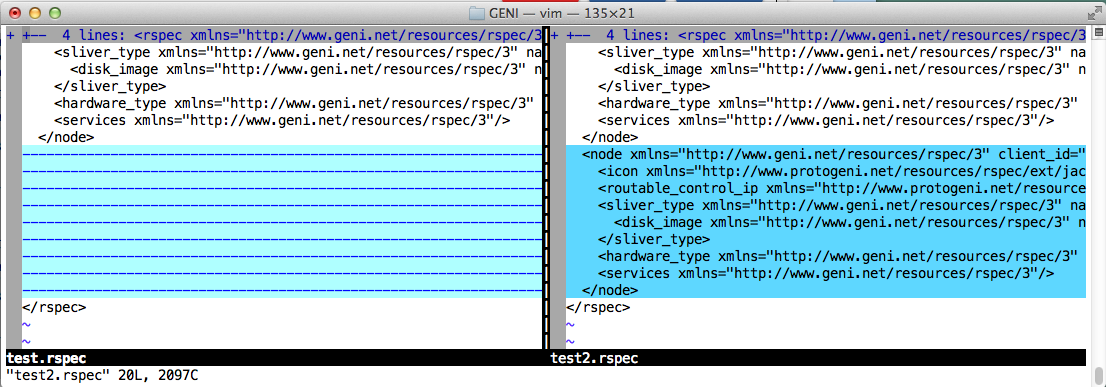The height and width of the screenshot is (387, 1106).
Task: Click the GENI folder icon in title bar
Action: [477, 13]
